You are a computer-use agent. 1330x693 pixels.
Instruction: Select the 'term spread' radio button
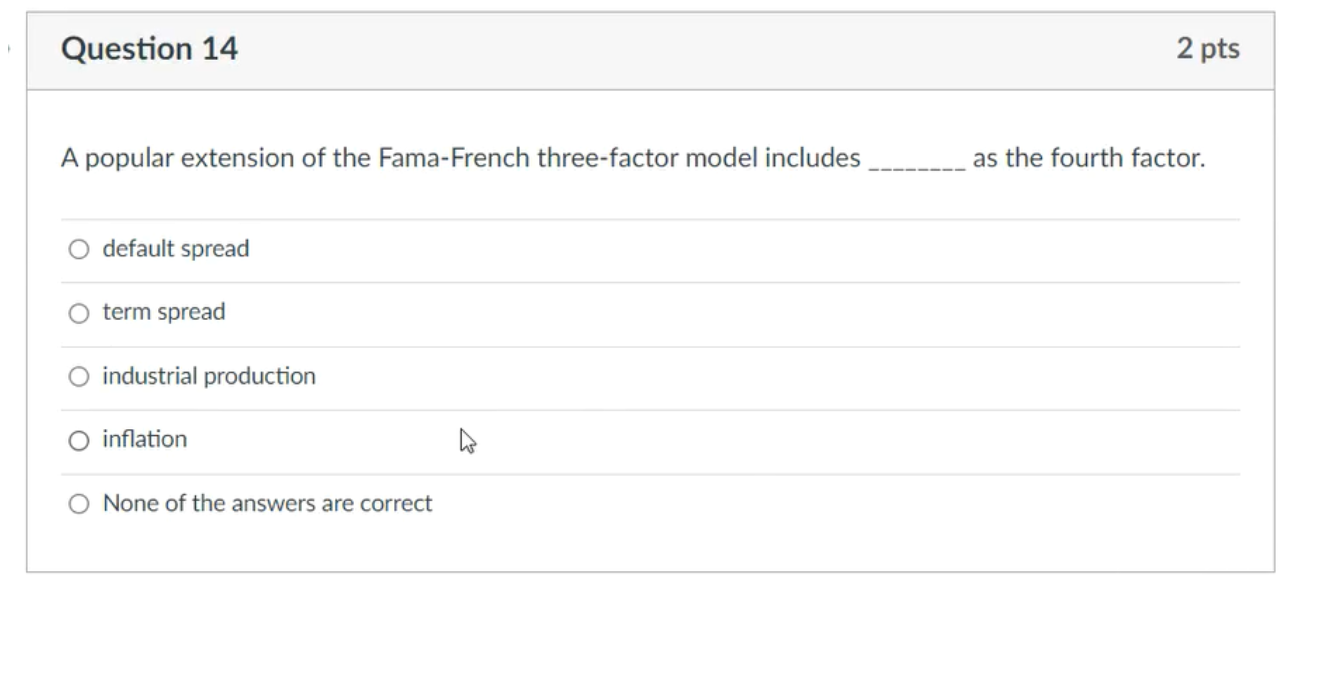pos(79,312)
